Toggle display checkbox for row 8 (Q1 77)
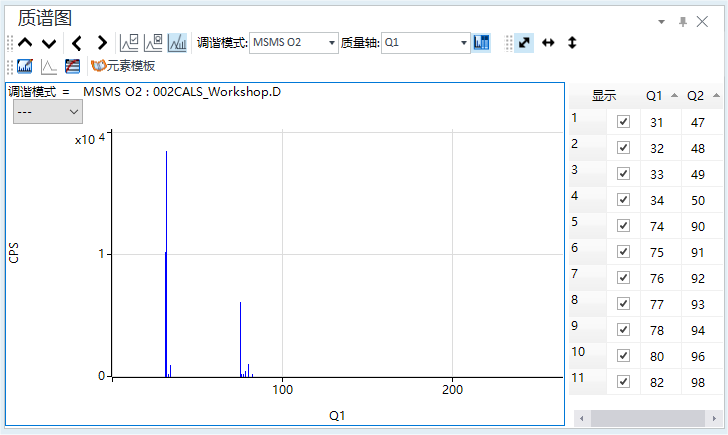Viewport: 728px width, 435px height. coord(623,304)
